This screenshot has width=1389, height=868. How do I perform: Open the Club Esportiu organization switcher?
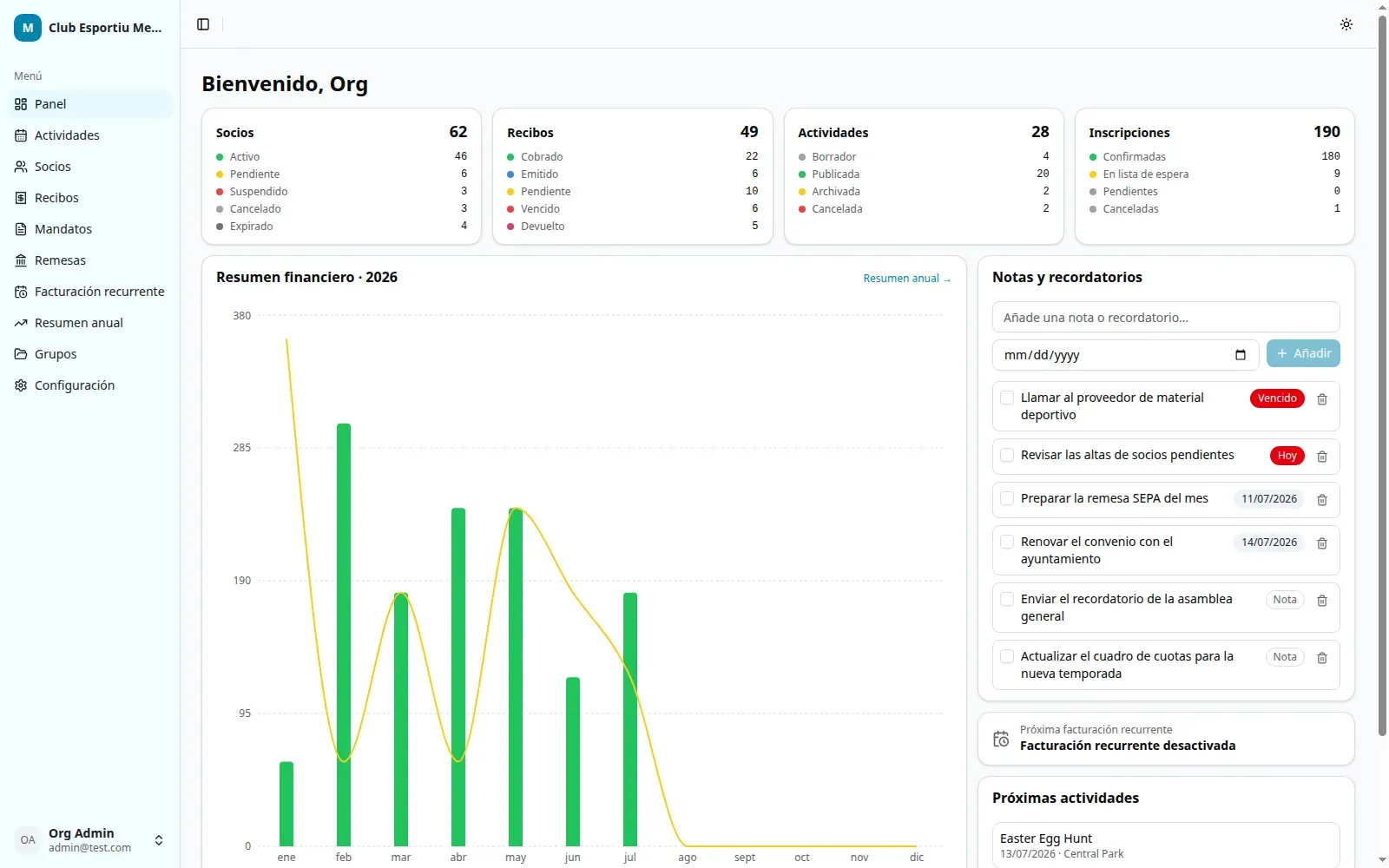tap(90, 28)
